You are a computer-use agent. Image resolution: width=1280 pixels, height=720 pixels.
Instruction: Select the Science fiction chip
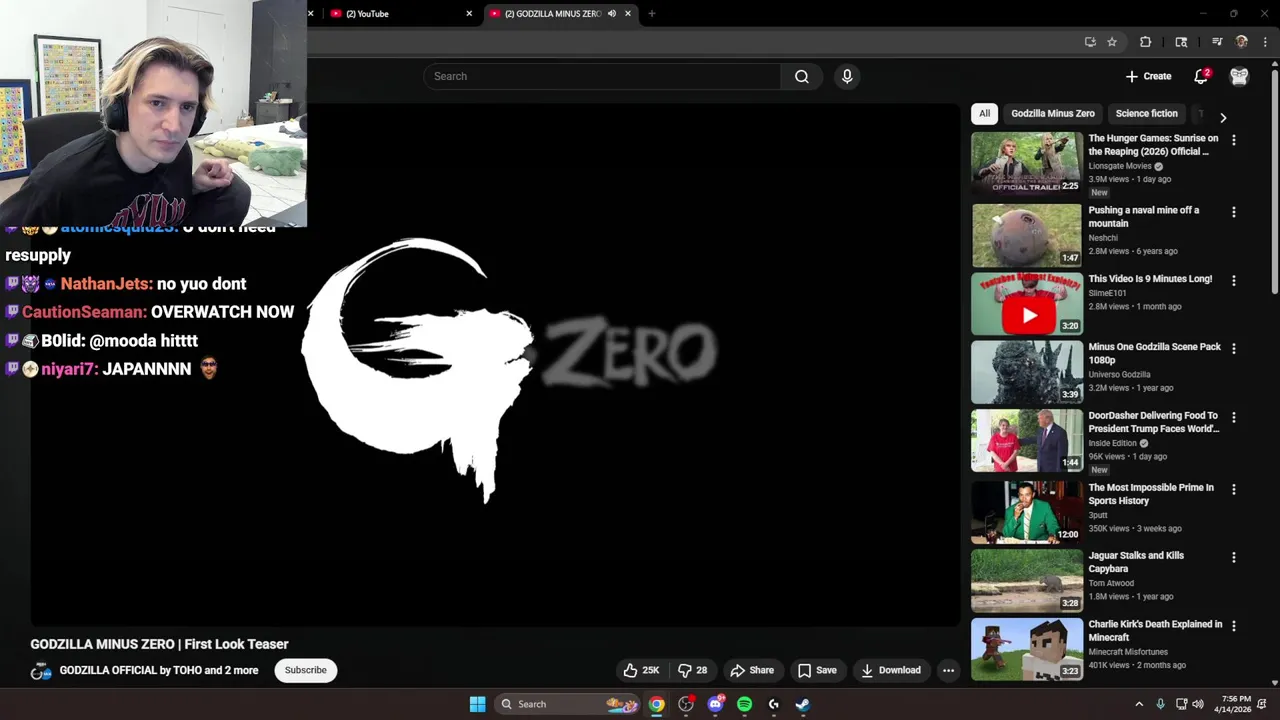point(1147,113)
